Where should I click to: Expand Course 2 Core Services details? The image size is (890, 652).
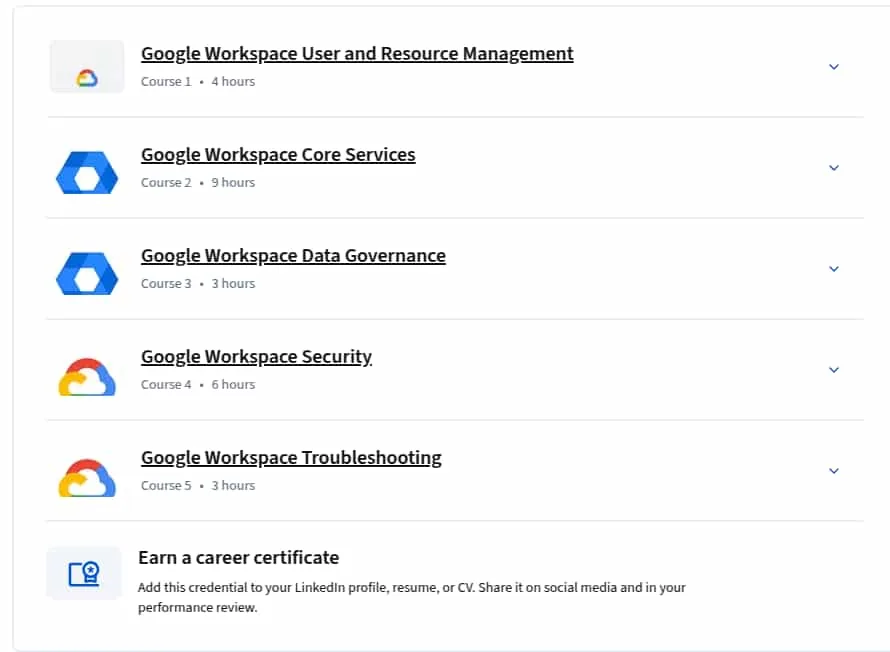tap(834, 168)
